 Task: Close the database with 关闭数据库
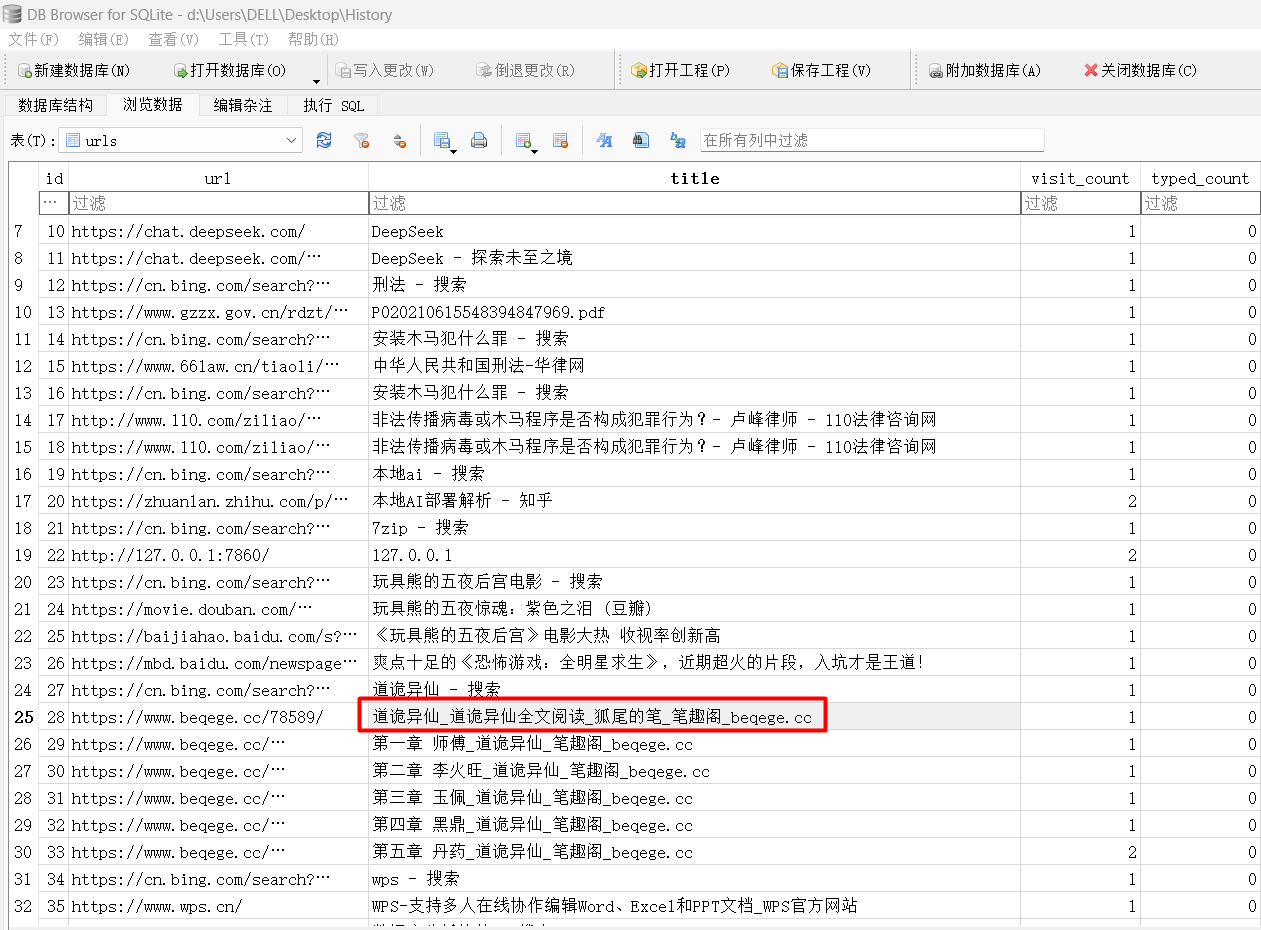pyautogui.click(x=1140, y=71)
